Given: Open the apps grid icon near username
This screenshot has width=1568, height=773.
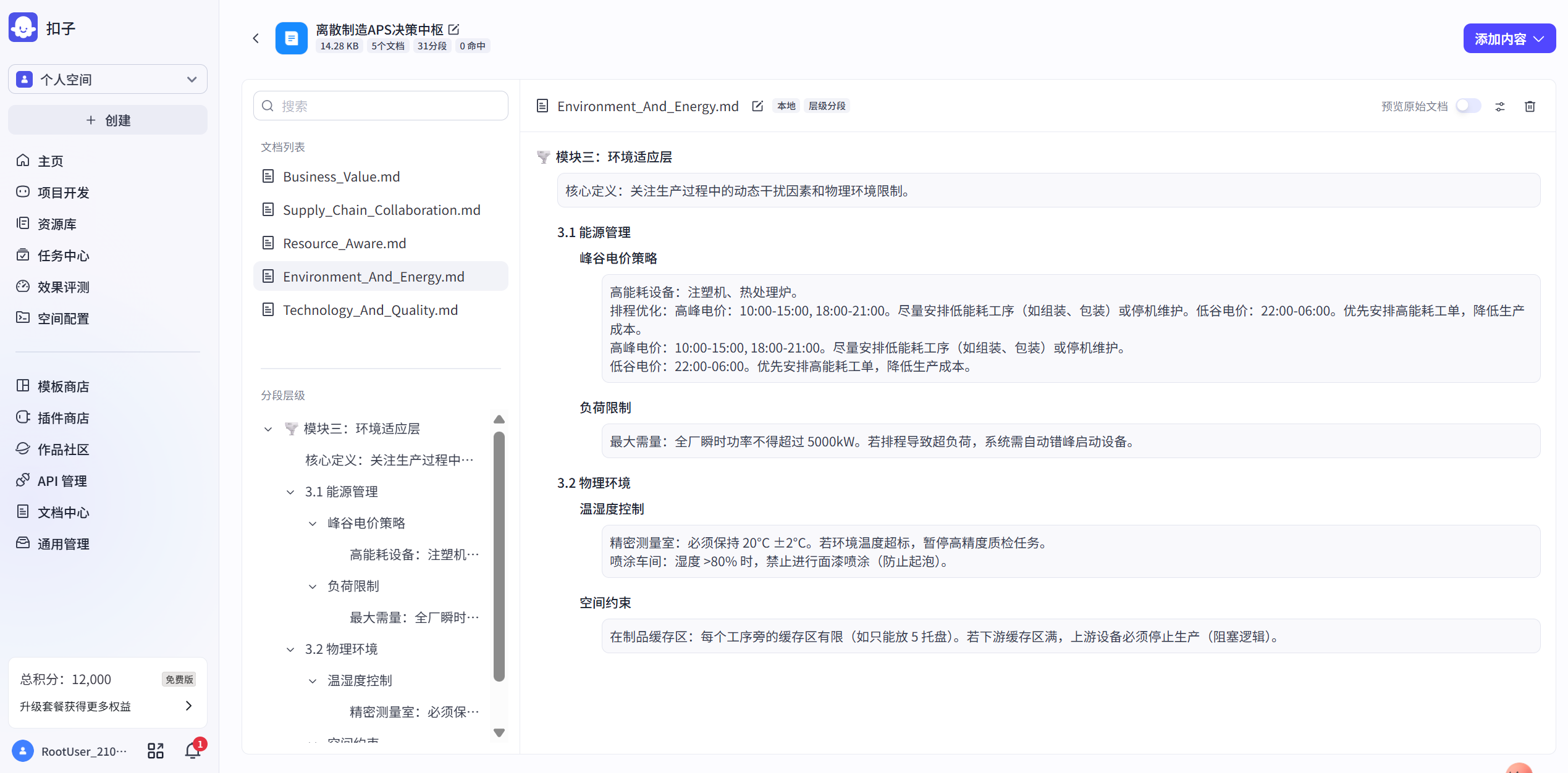Looking at the screenshot, I should [x=156, y=751].
